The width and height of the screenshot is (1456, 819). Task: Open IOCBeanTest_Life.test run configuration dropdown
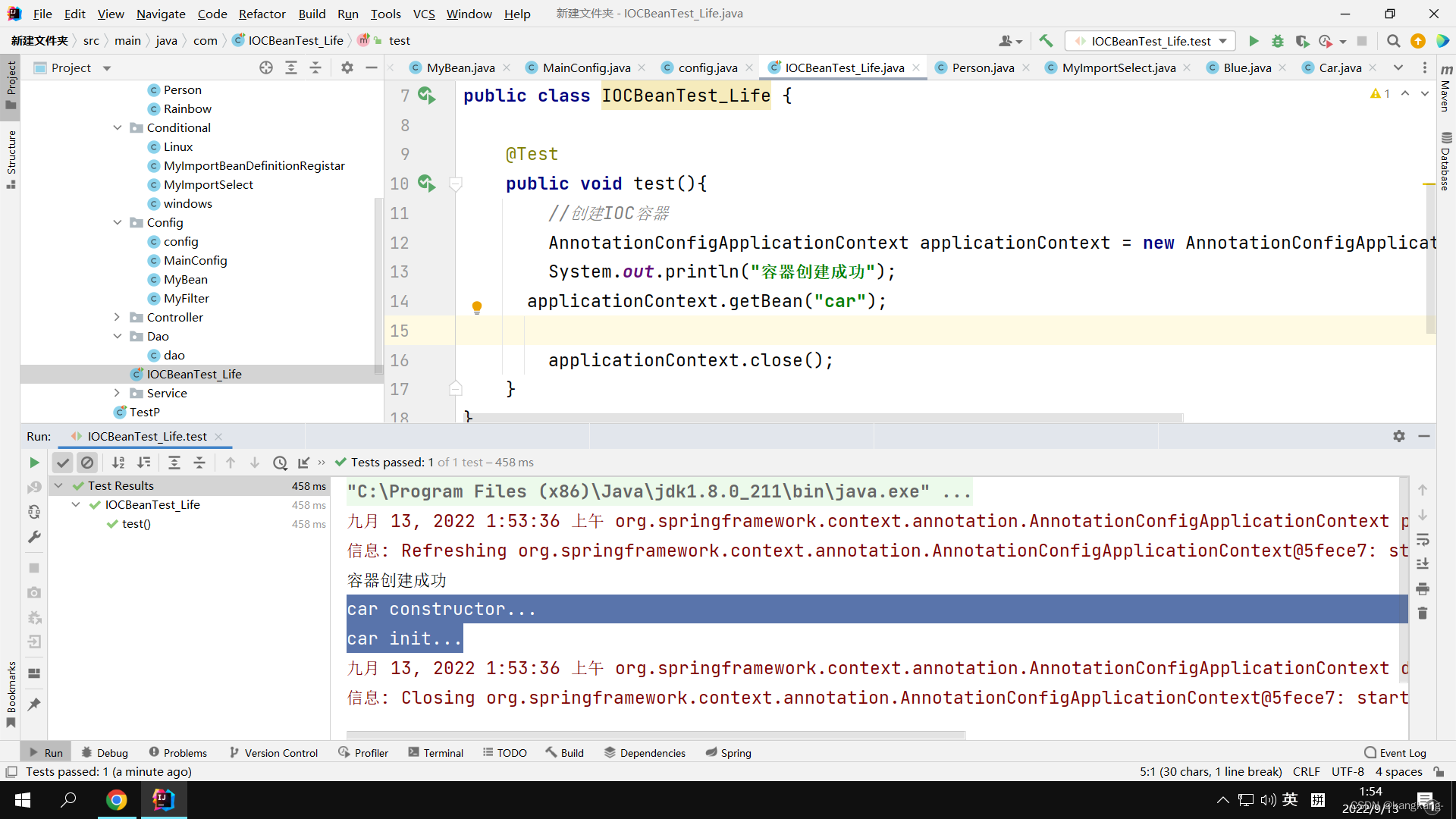coord(1150,41)
